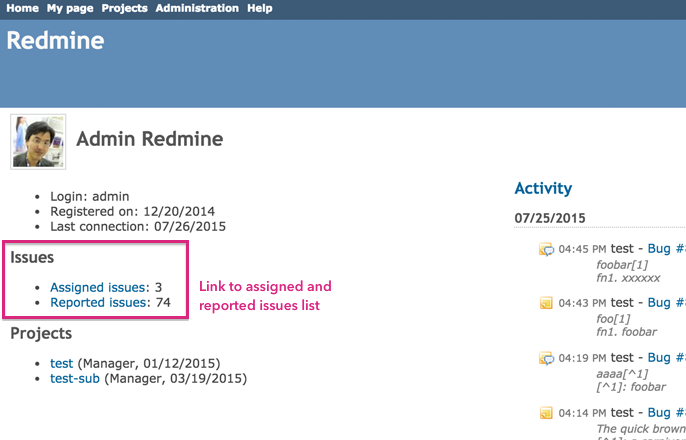Click the 'foobar[1]' activity description
This screenshot has height=440, width=686.
tap(622, 265)
